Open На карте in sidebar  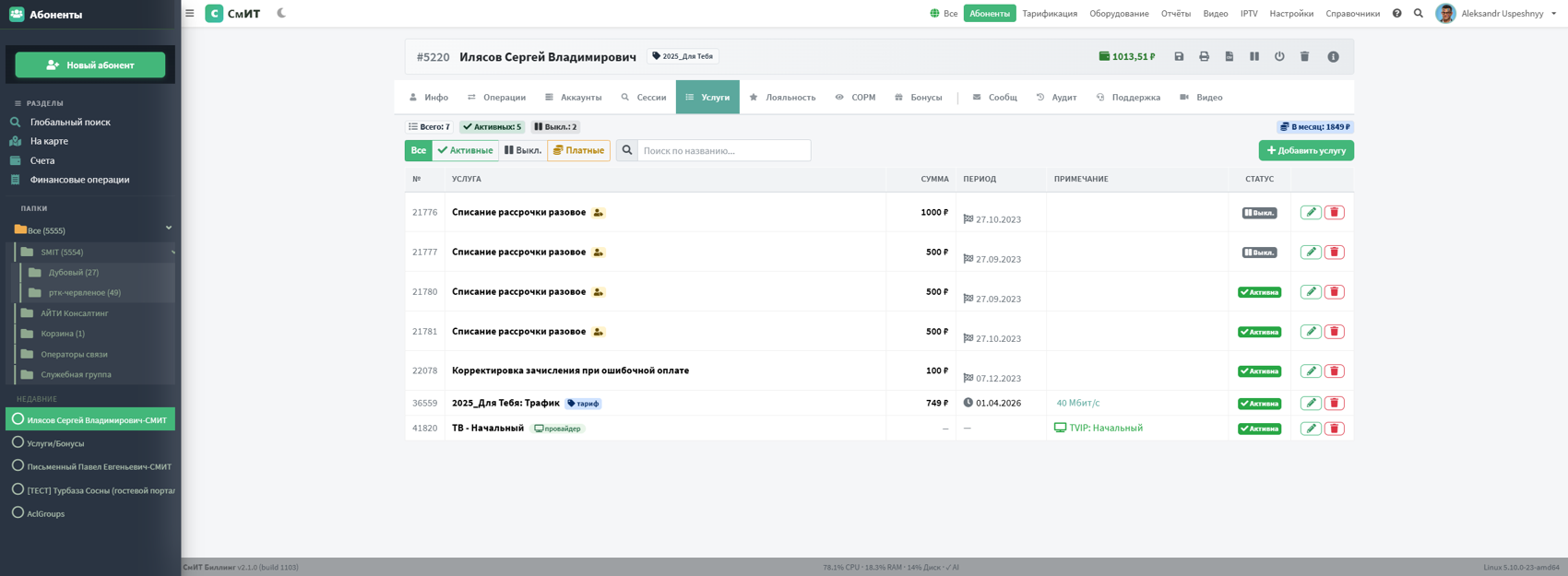pyautogui.click(x=49, y=141)
